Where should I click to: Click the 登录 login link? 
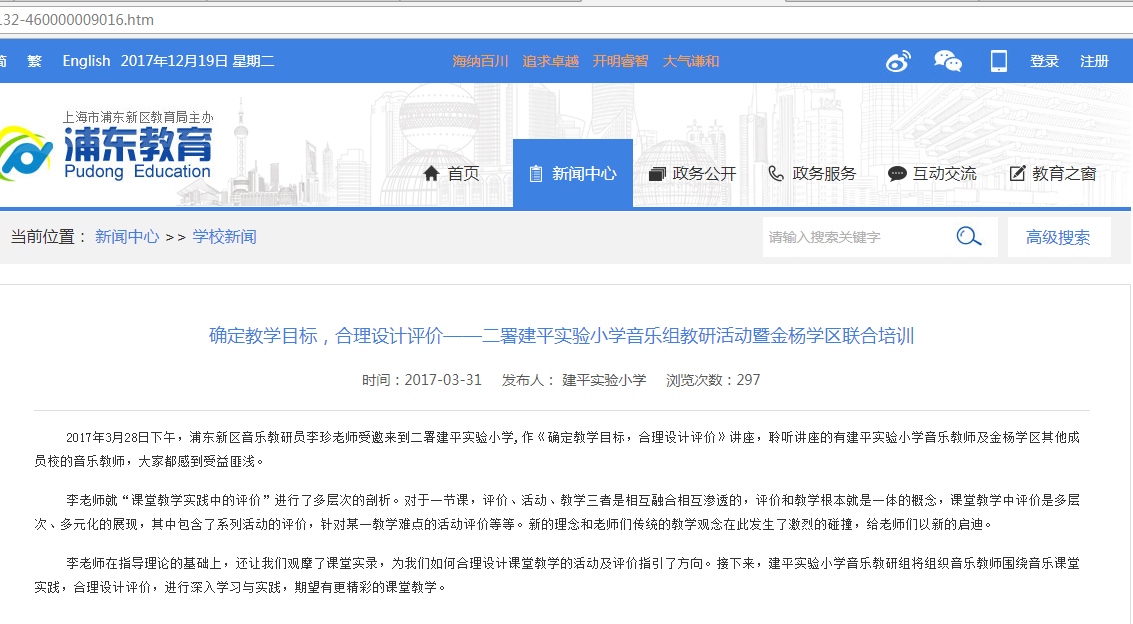pos(1044,61)
